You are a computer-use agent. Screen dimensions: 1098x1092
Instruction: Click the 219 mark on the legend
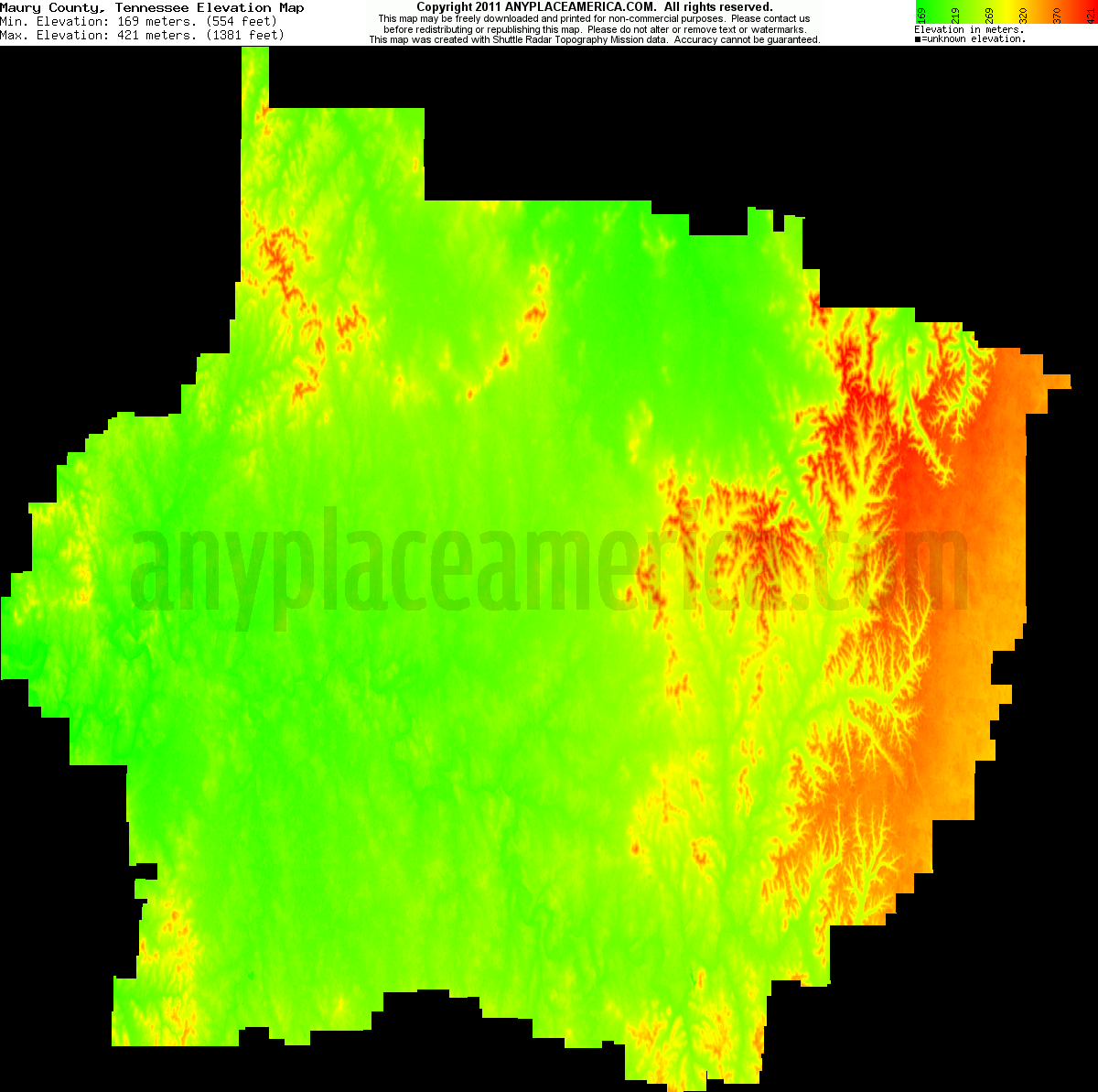(955, 16)
